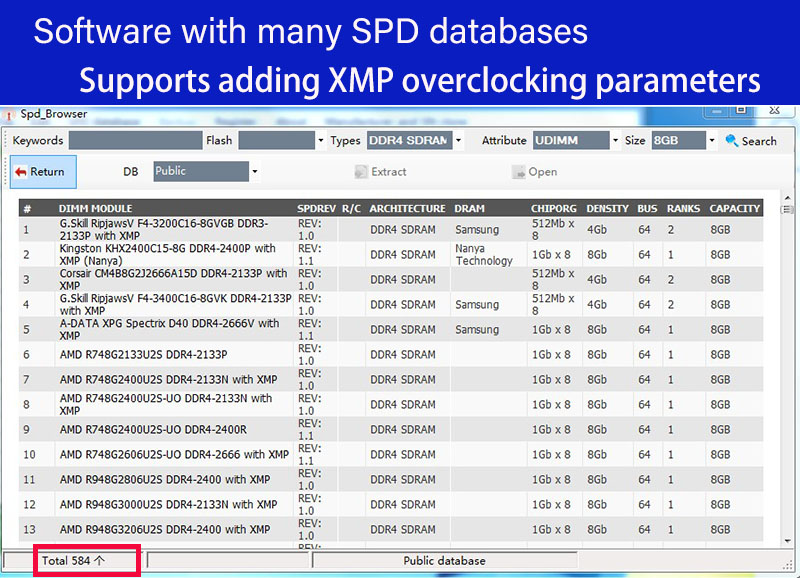Select the G.Skill RipjawsV F4-3200C16-8GVGB row
800x578 pixels.
point(391,230)
